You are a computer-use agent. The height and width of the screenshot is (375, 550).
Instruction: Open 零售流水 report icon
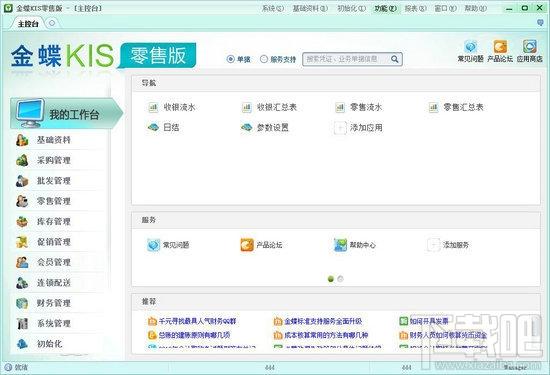(340, 107)
